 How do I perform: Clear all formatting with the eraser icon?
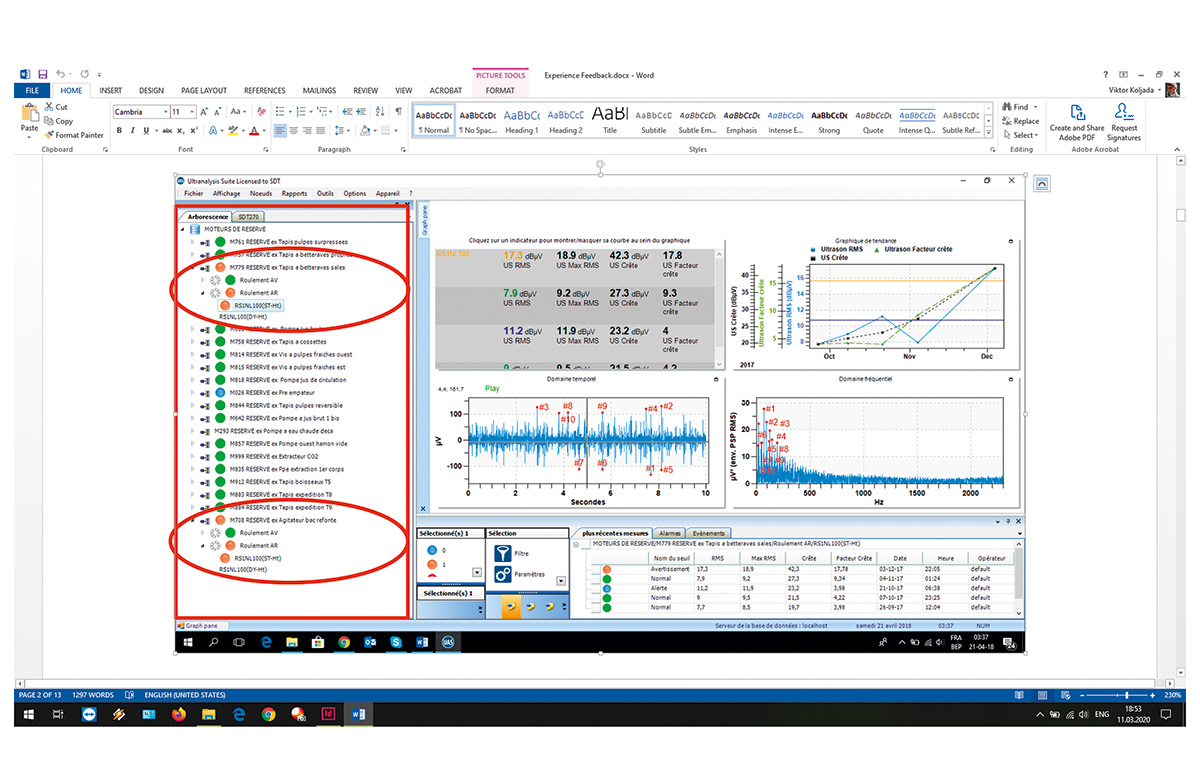tap(262, 112)
